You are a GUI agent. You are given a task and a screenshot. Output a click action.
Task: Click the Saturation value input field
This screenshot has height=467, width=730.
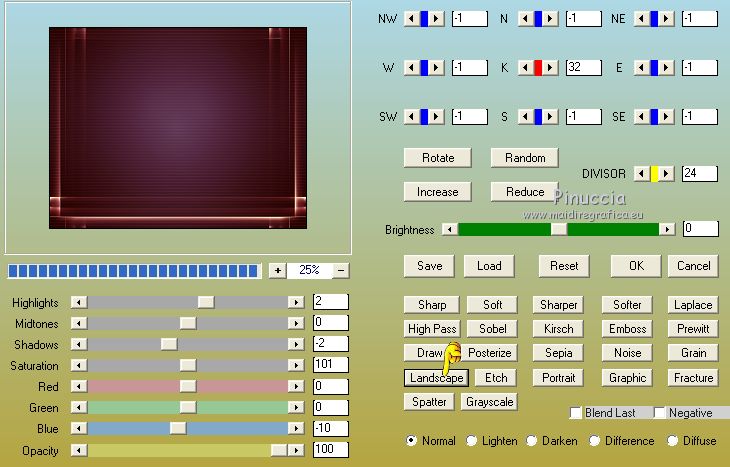331,365
